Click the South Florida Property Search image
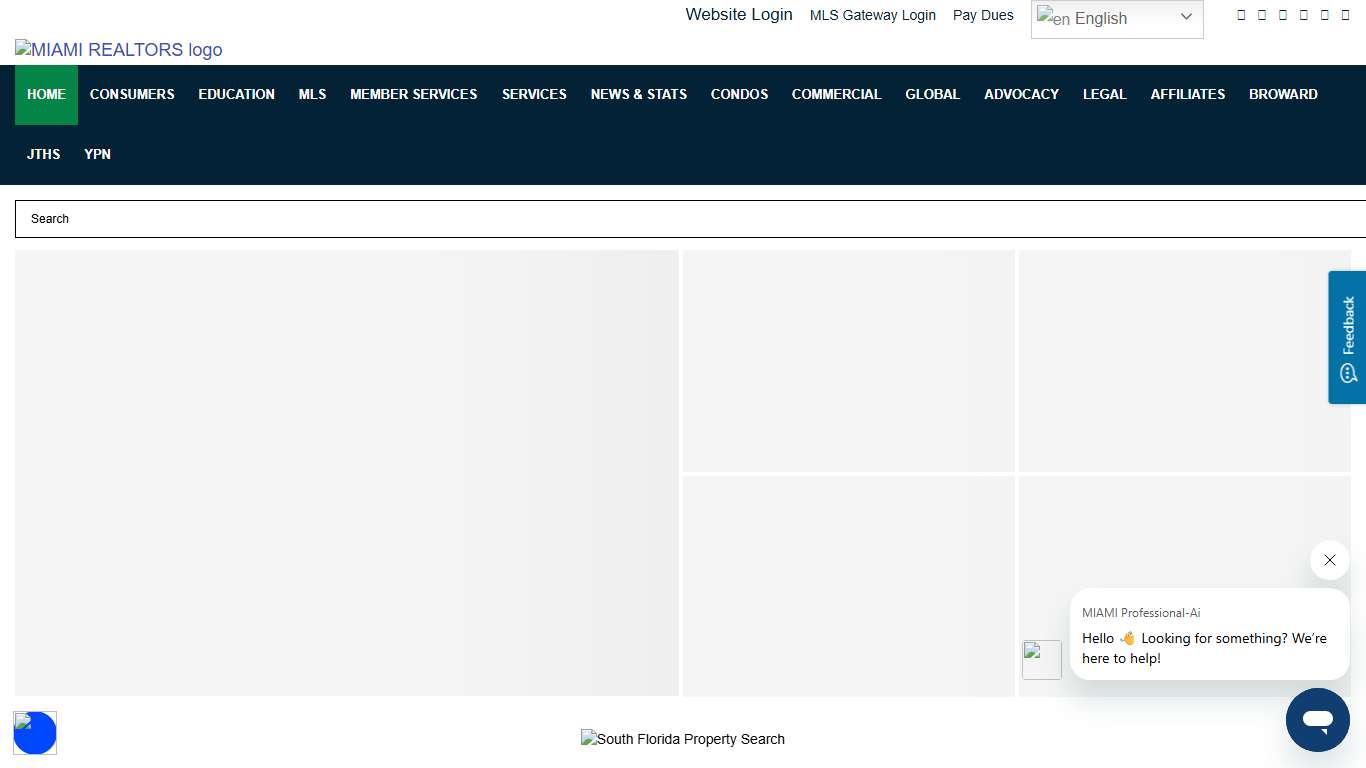The height and width of the screenshot is (768, 1366). (x=683, y=739)
